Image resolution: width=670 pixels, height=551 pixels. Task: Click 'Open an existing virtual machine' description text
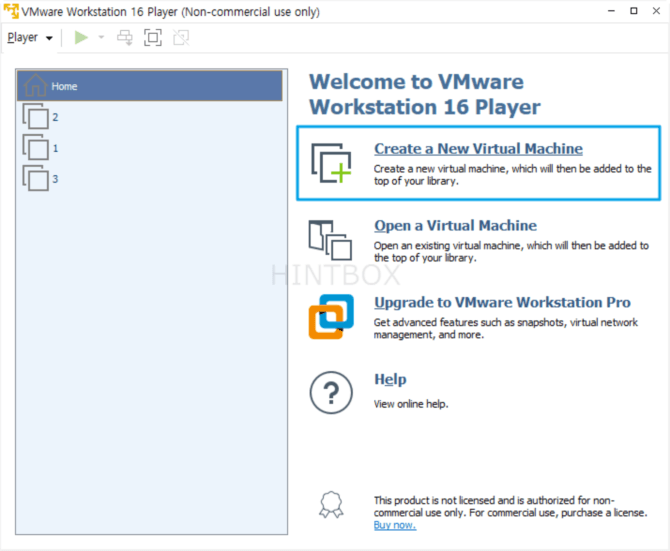tap(511, 252)
